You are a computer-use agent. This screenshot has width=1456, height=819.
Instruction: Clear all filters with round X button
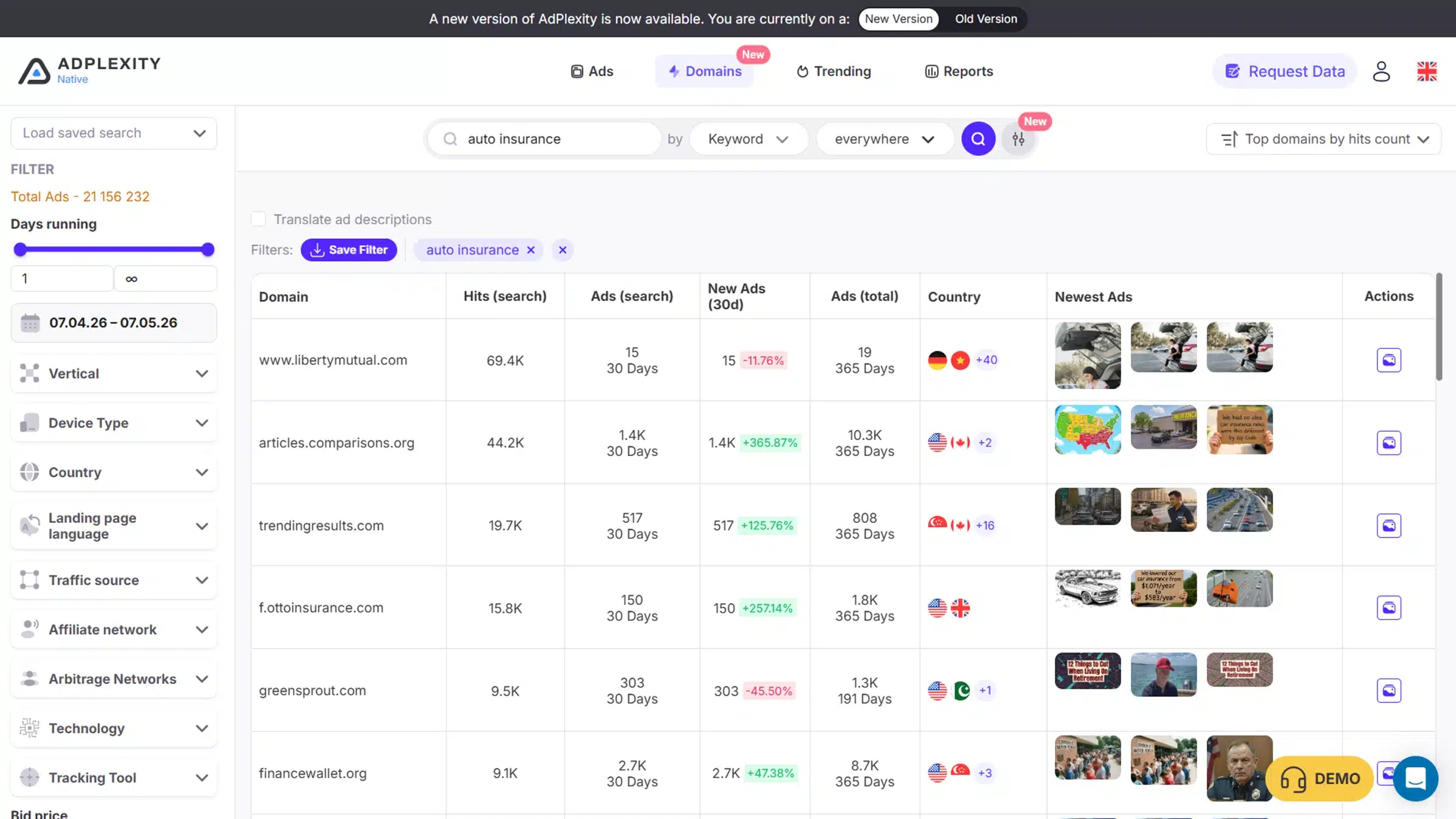point(562,250)
